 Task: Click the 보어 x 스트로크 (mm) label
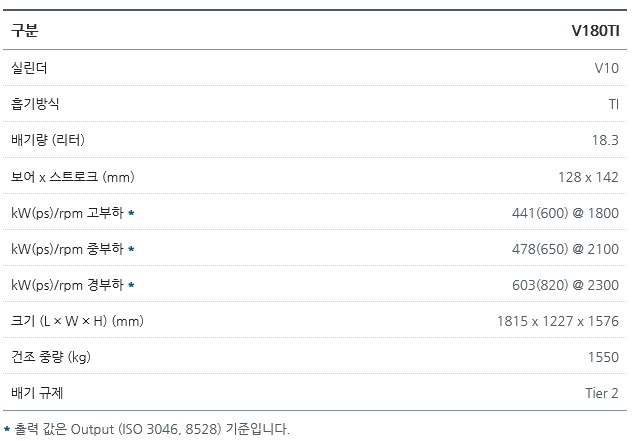(72, 177)
